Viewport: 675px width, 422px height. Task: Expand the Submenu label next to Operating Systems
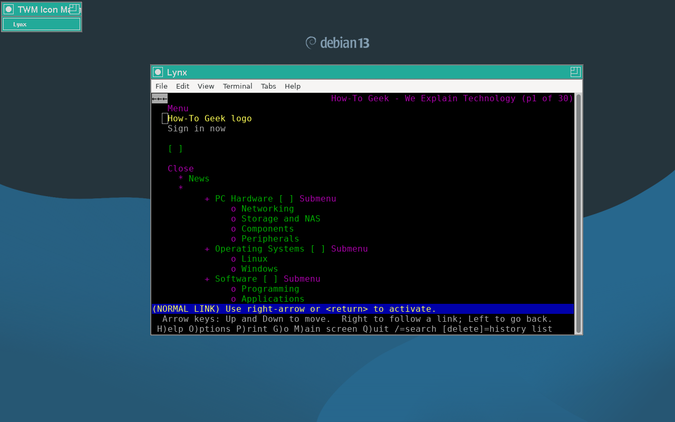(350, 249)
